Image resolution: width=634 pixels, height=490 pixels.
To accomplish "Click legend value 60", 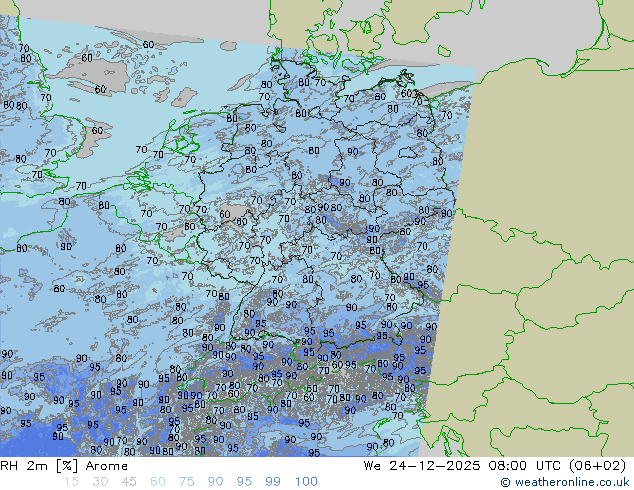I will (158, 482).
